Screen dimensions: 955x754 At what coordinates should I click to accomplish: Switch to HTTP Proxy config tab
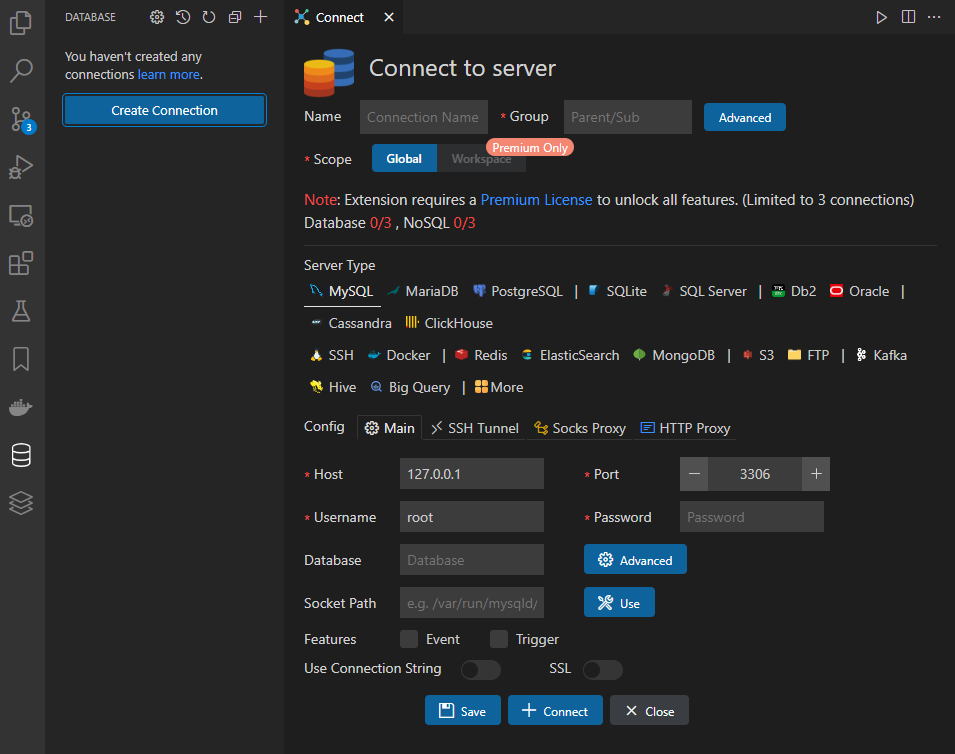(685, 428)
